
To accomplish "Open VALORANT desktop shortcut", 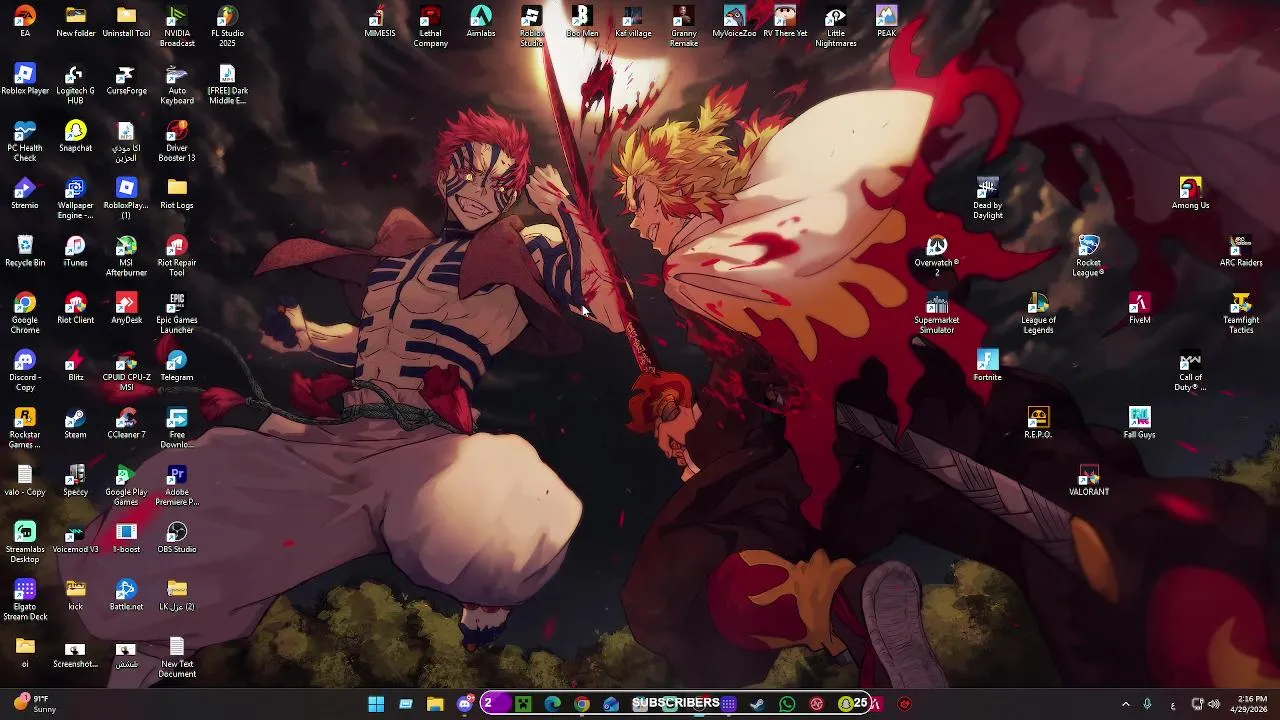I will point(1088,481).
